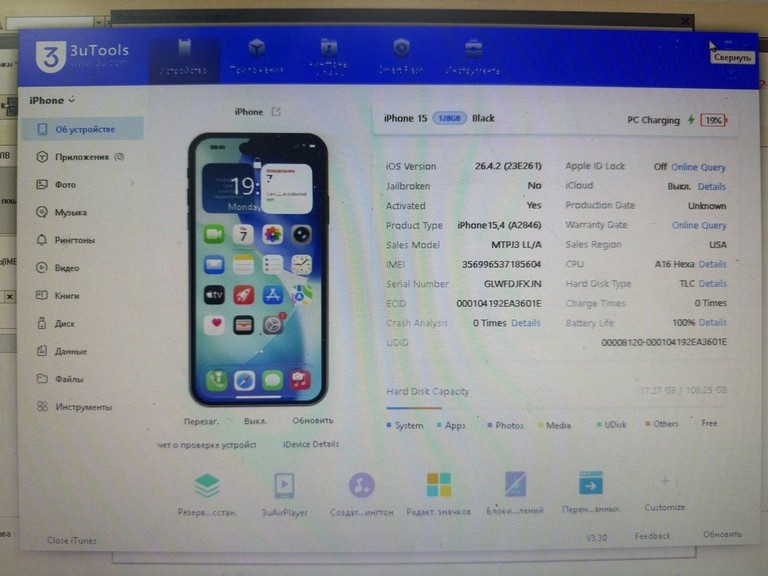This screenshot has width=768, height=576.
Task: Open the icon editor tool
Action: [x=438, y=485]
